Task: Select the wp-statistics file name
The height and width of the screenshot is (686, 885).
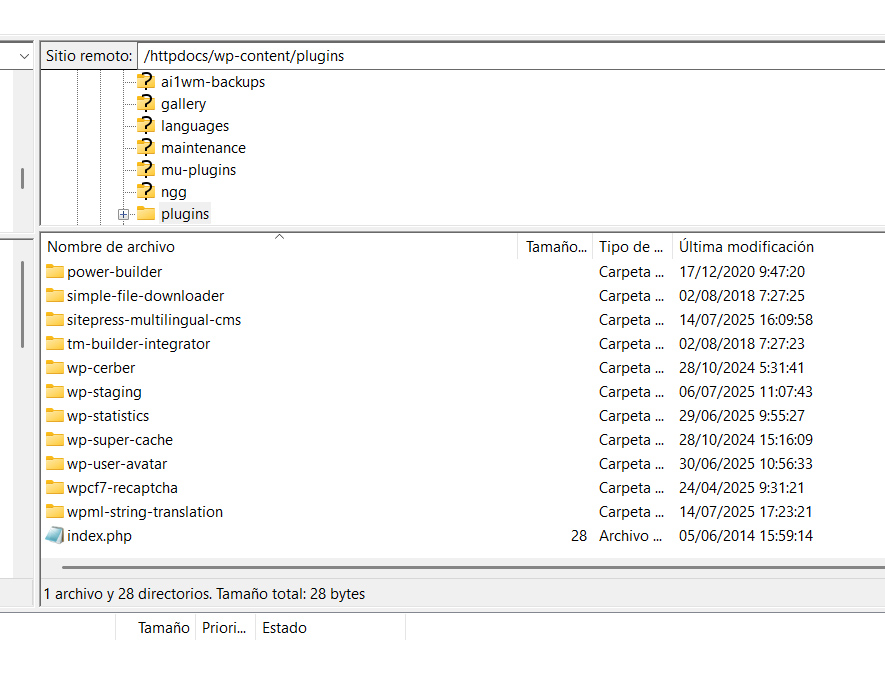Action: tap(108, 416)
